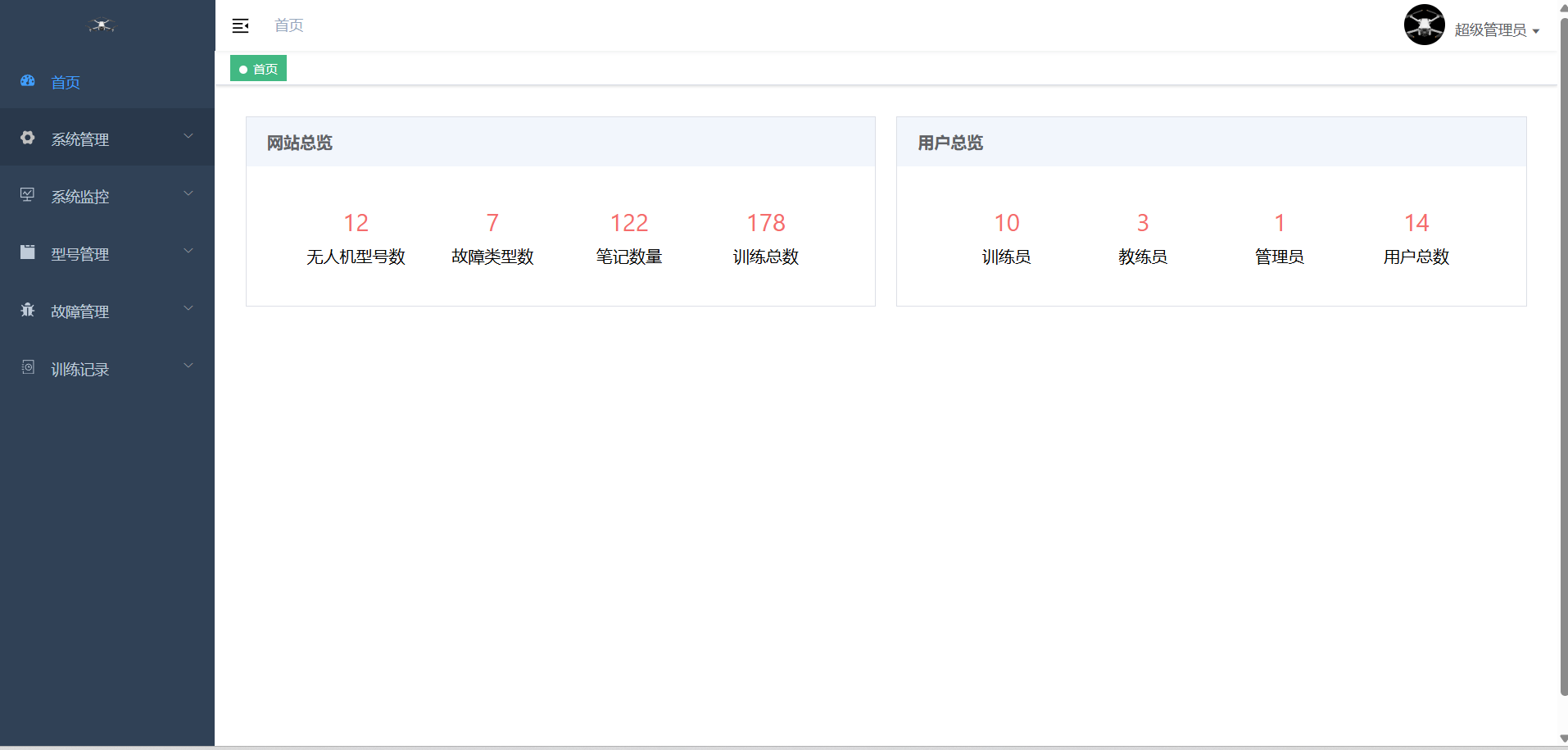Collapse sidebar with hamburger toggle
1568x750 pixels.
click(x=240, y=26)
